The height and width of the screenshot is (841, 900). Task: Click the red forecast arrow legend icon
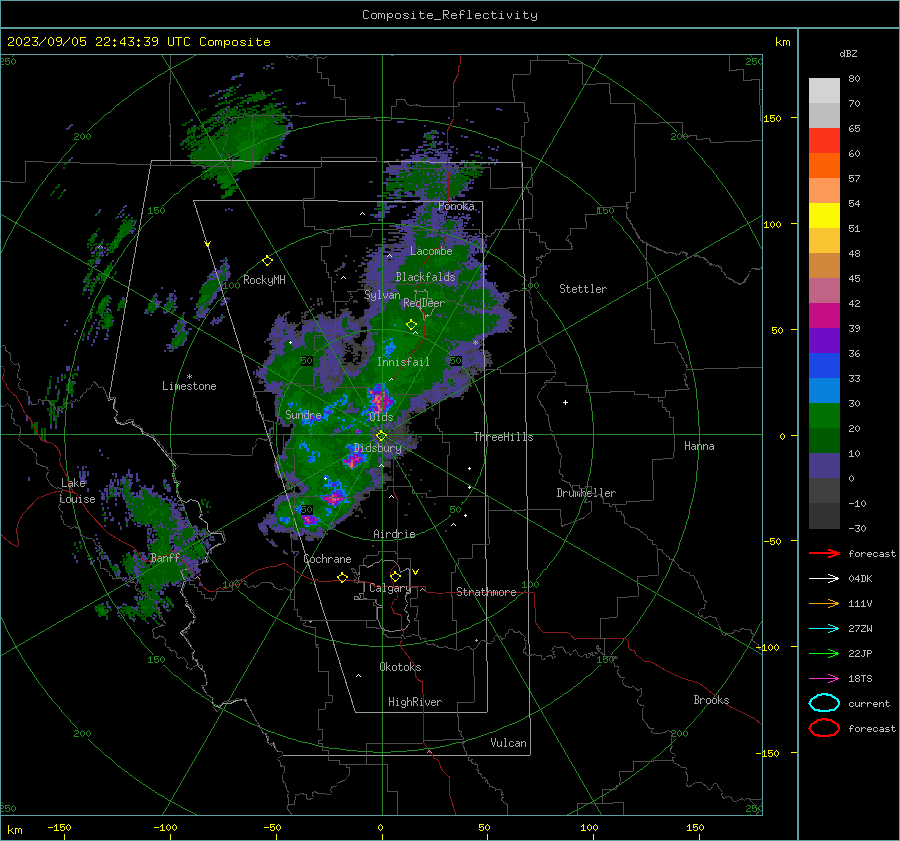(824, 553)
